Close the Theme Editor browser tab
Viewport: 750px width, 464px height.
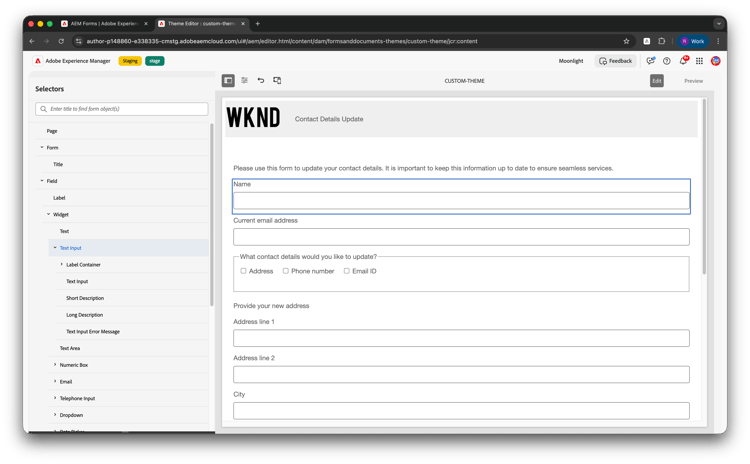(243, 23)
